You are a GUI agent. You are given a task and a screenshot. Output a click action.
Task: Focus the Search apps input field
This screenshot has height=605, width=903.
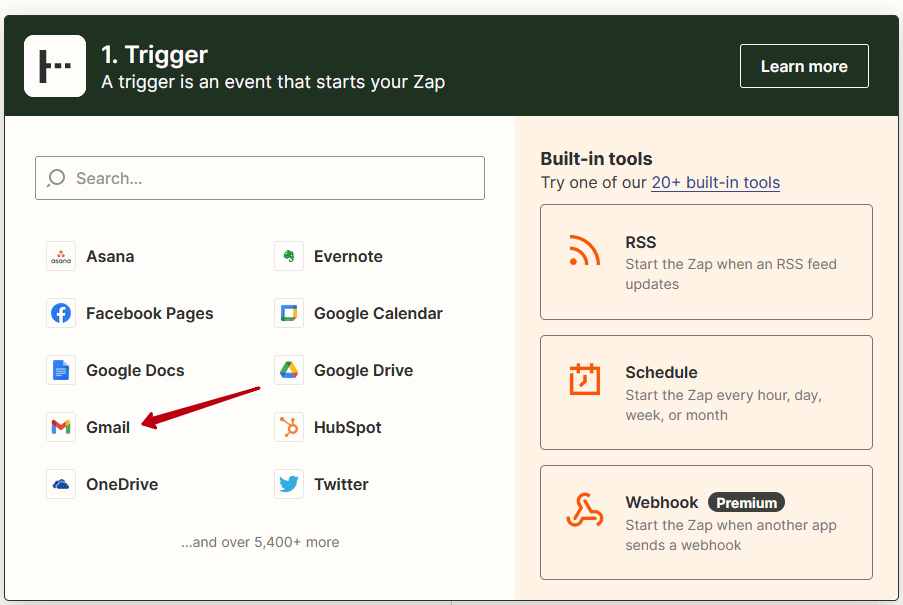pyautogui.click(x=260, y=178)
